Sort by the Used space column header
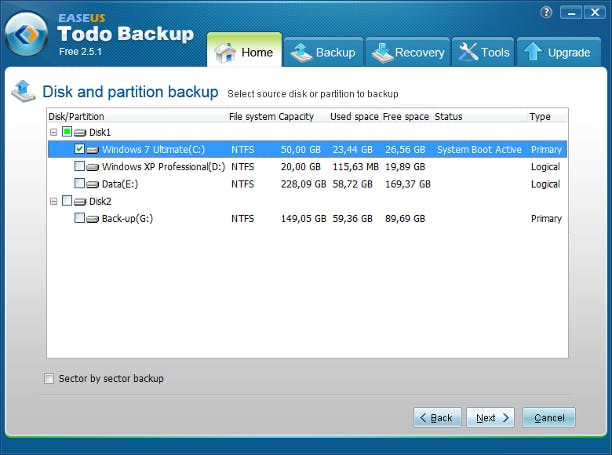Image resolution: width=612 pixels, height=455 pixels. pos(354,116)
